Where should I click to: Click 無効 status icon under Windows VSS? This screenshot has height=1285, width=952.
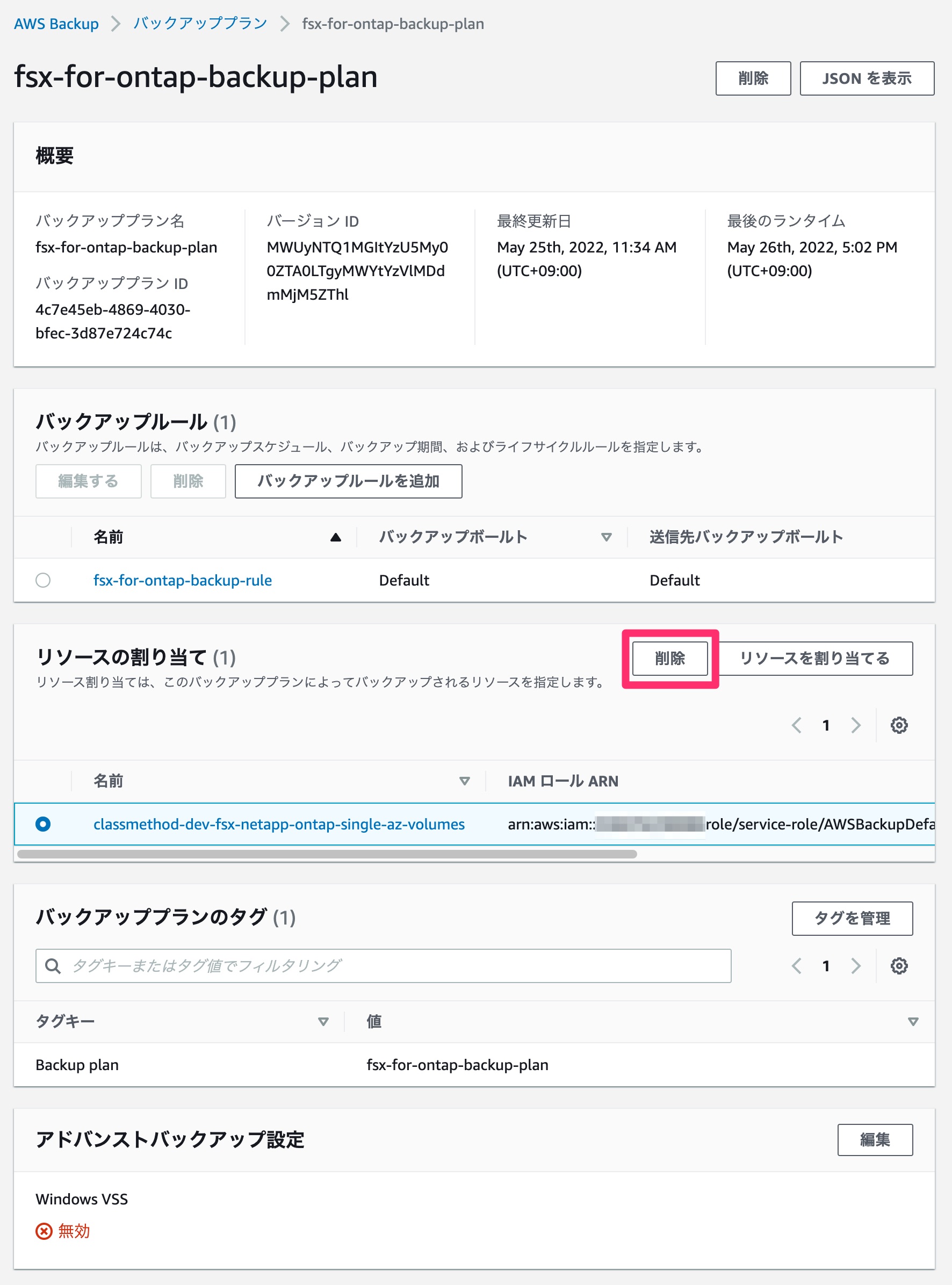pos(44,1231)
